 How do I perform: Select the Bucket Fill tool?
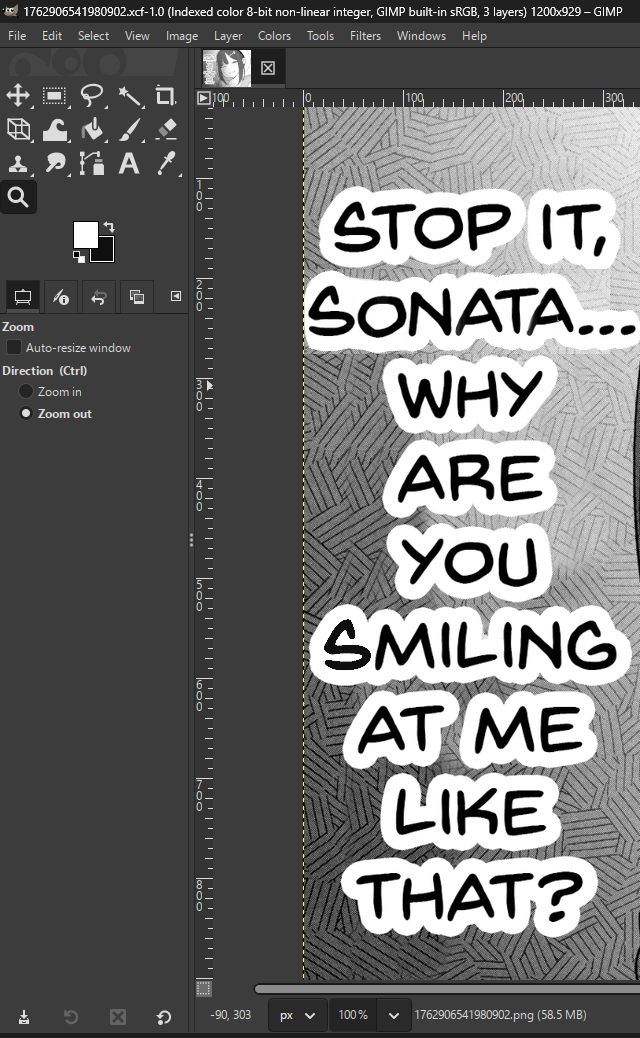click(92, 129)
